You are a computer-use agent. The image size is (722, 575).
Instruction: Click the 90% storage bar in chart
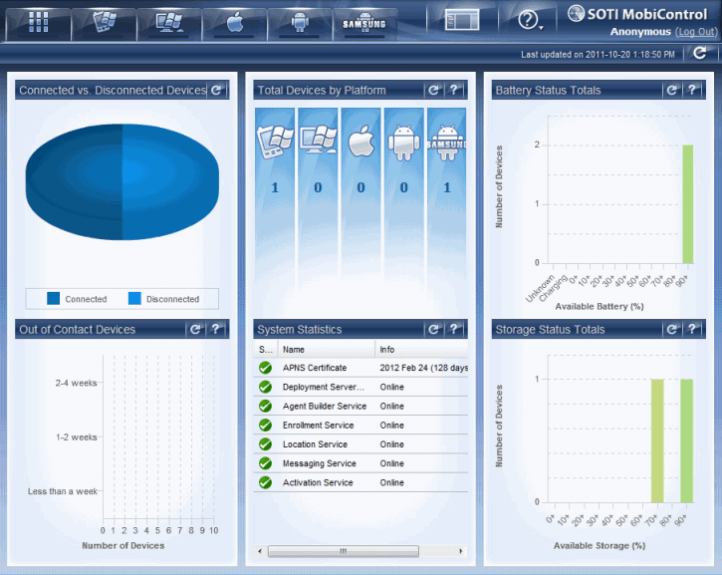click(x=687, y=441)
